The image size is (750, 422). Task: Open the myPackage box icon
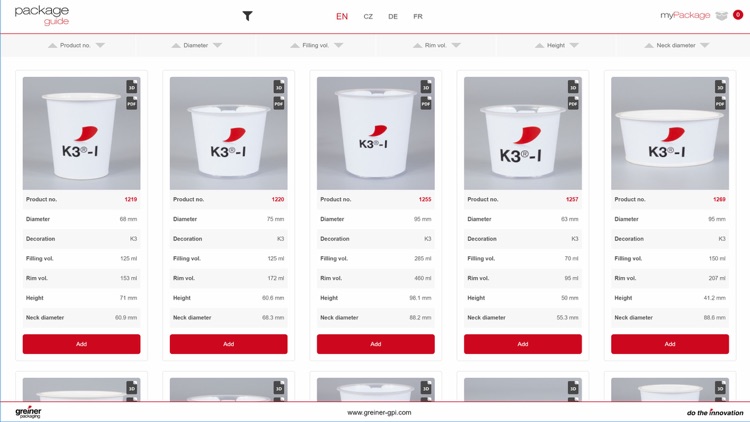click(721, 16)
